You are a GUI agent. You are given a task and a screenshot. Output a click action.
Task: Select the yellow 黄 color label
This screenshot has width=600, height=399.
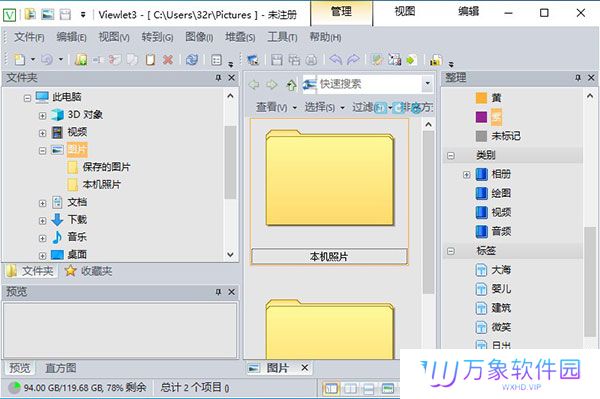[488, 98]
